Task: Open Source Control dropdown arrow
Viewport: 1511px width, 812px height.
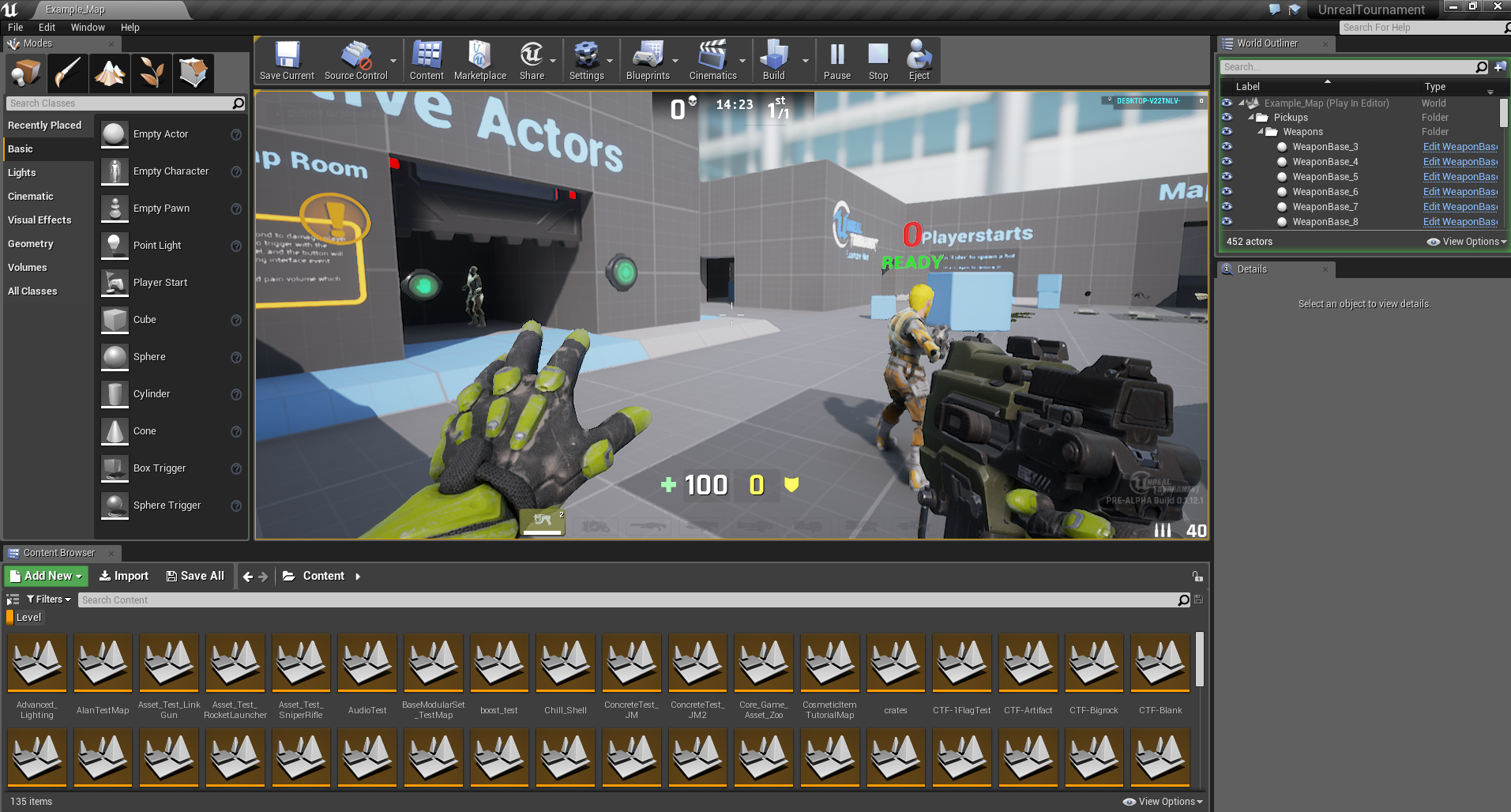Action: click(393, 61)
